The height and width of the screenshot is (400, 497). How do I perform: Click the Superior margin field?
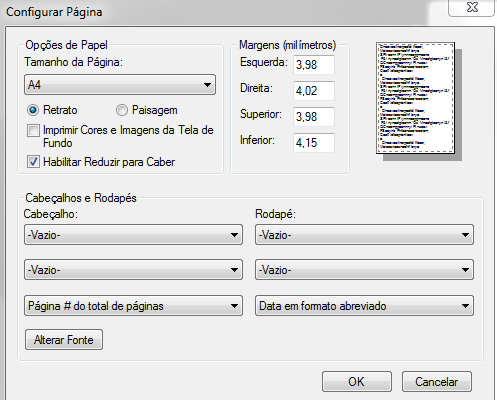click(x=314, y=117)
